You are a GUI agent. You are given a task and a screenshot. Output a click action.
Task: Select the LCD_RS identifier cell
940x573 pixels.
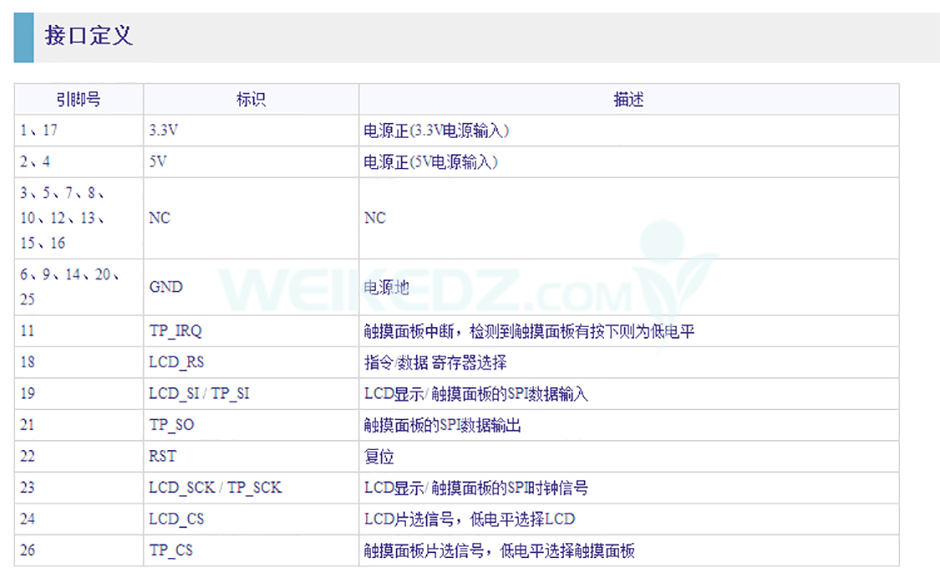(251, 362)
